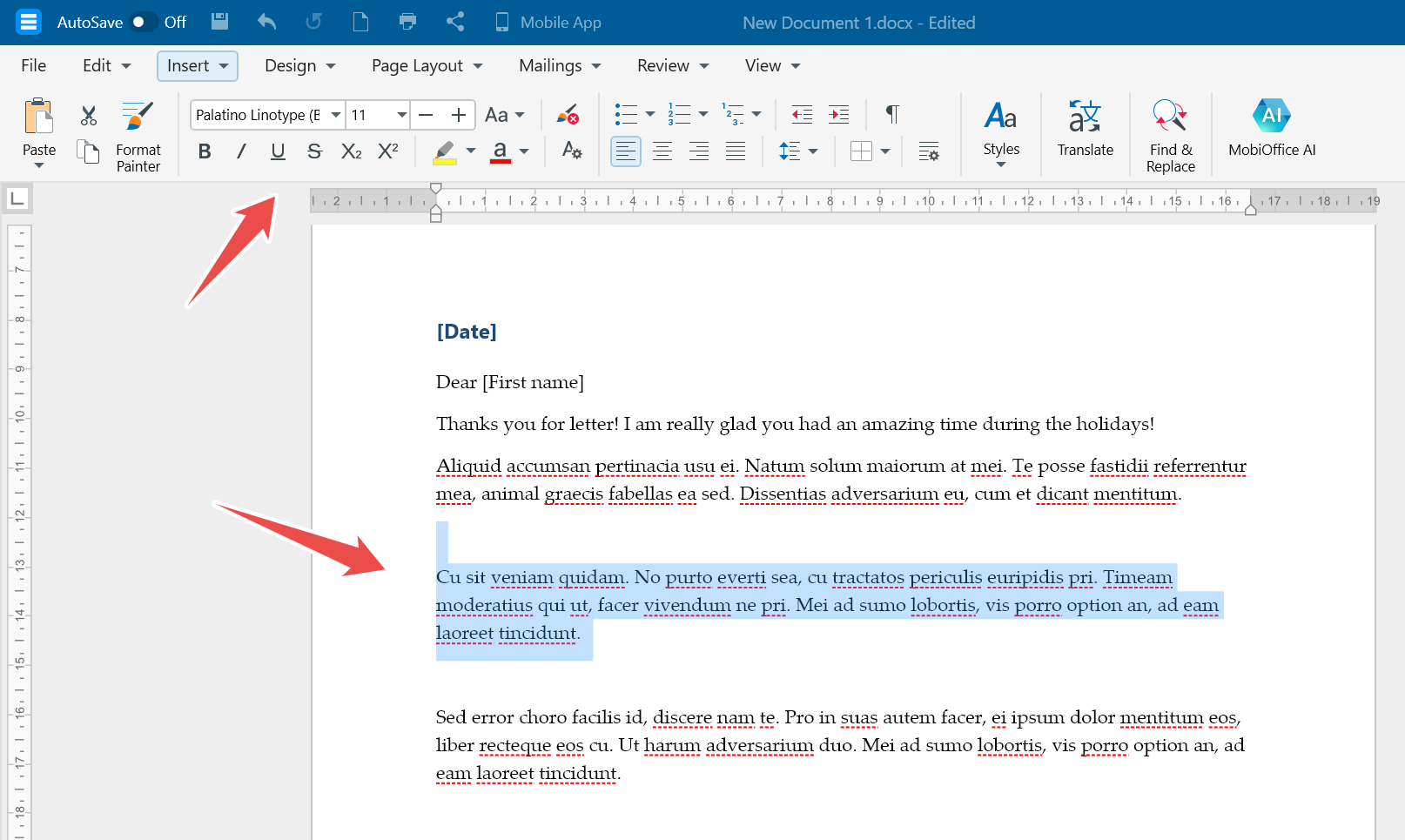The width and height of the screenshot is (1405, 840).
Task: Click in the font size field
Action: coord(369,115)
